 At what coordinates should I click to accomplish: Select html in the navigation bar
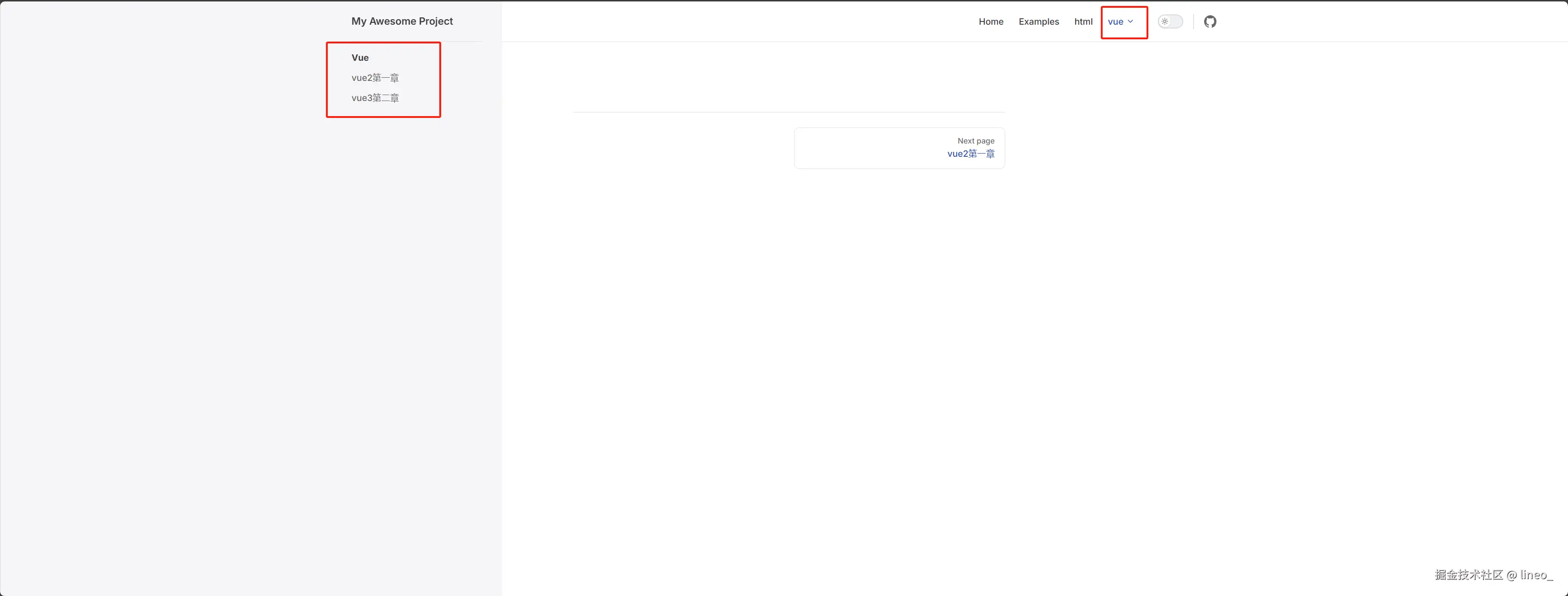[x=1083, y=22]
